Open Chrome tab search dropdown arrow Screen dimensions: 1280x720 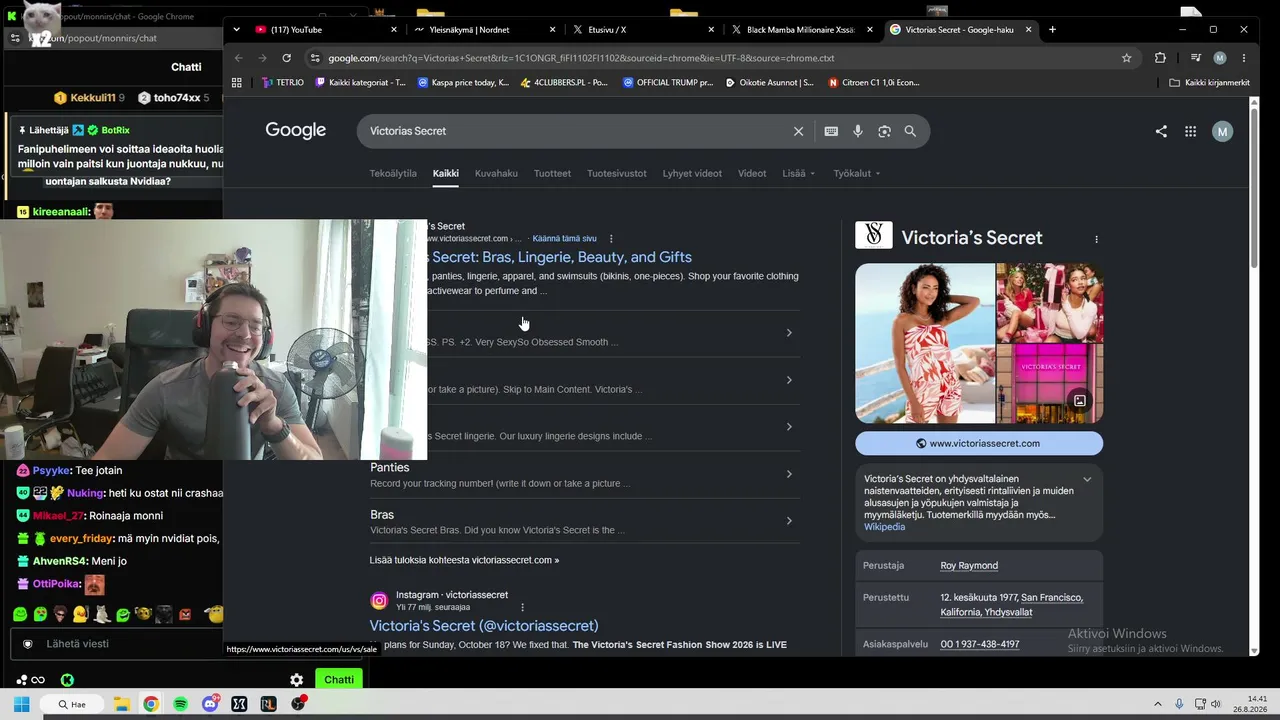click(237, 30)
